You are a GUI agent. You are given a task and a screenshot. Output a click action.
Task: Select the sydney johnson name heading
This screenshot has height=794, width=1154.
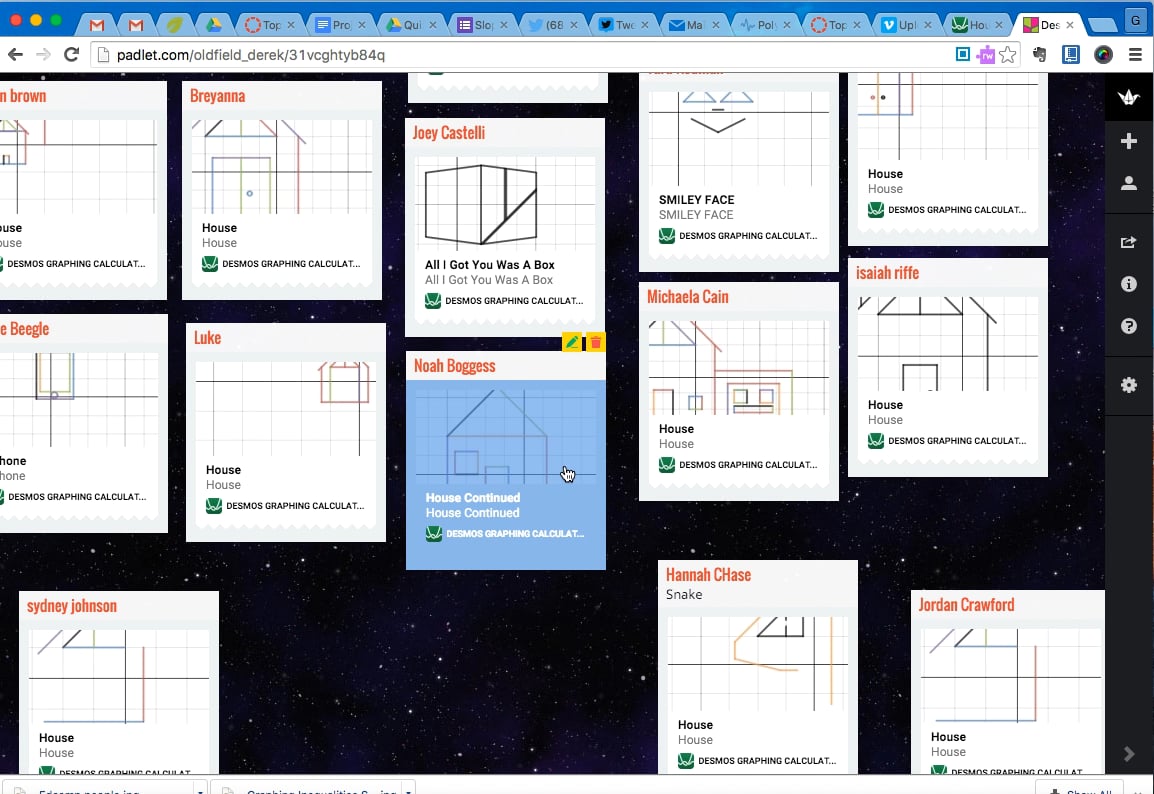point(72,606)
